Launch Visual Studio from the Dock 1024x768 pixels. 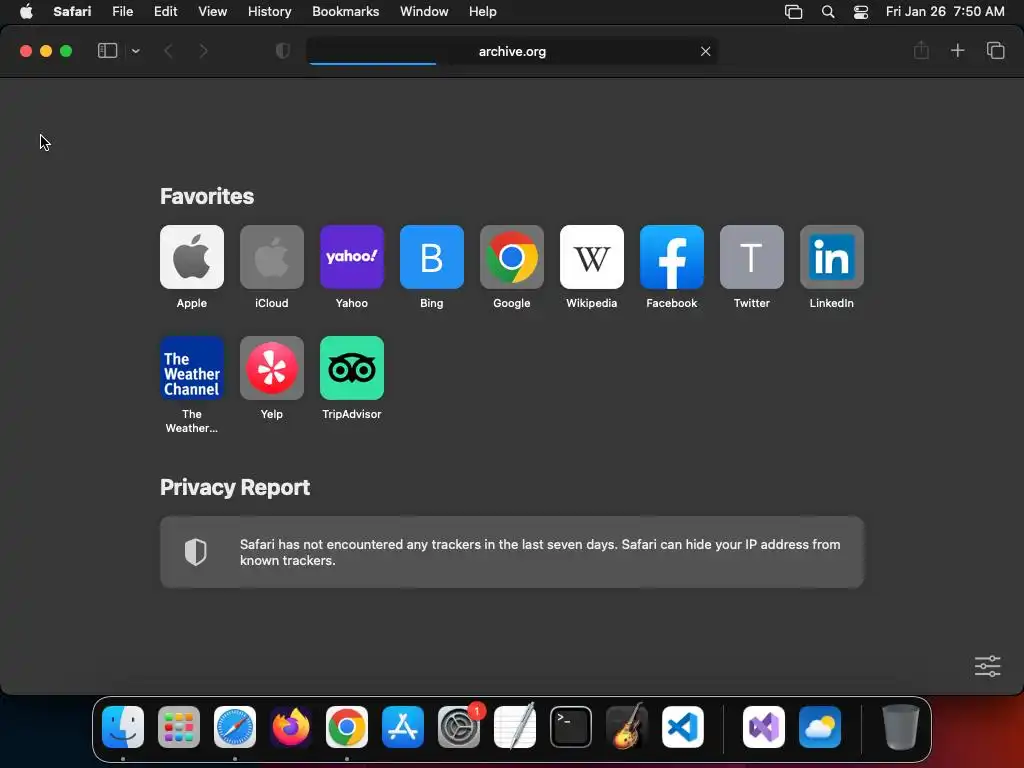click(x=764, y=727)
